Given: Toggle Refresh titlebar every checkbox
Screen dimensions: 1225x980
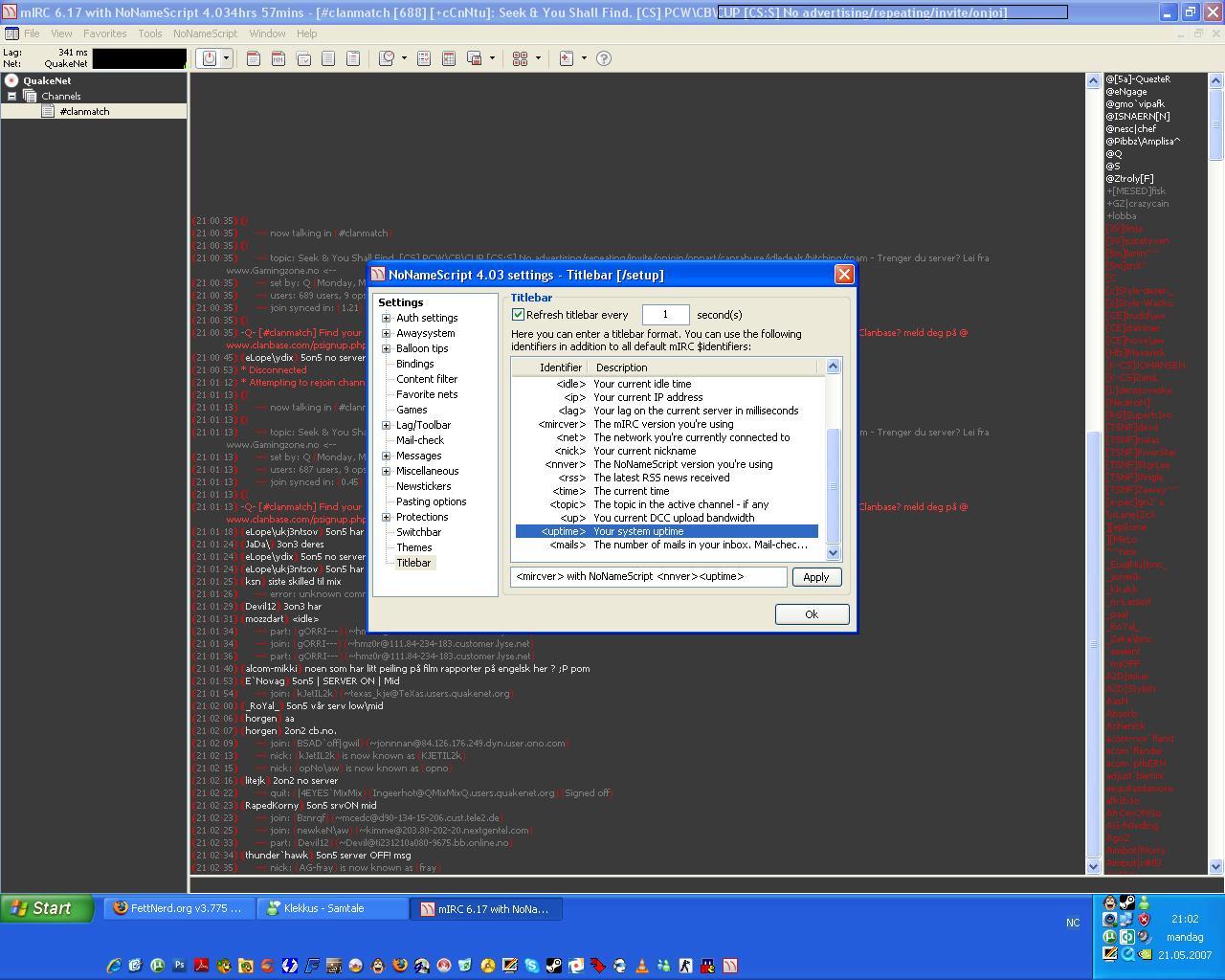Looking at the screenshot, I should (x=519, y=315).
